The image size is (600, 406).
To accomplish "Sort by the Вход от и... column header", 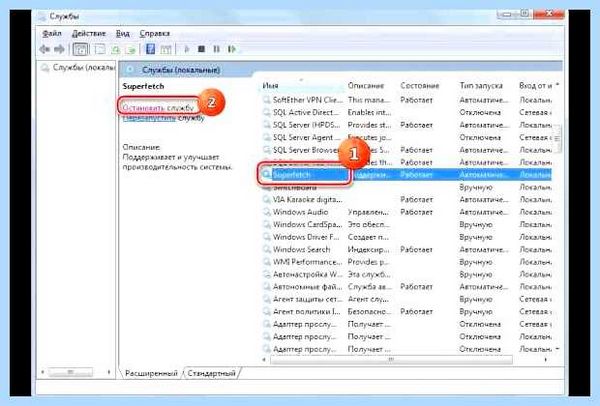I will click(535, 86).
